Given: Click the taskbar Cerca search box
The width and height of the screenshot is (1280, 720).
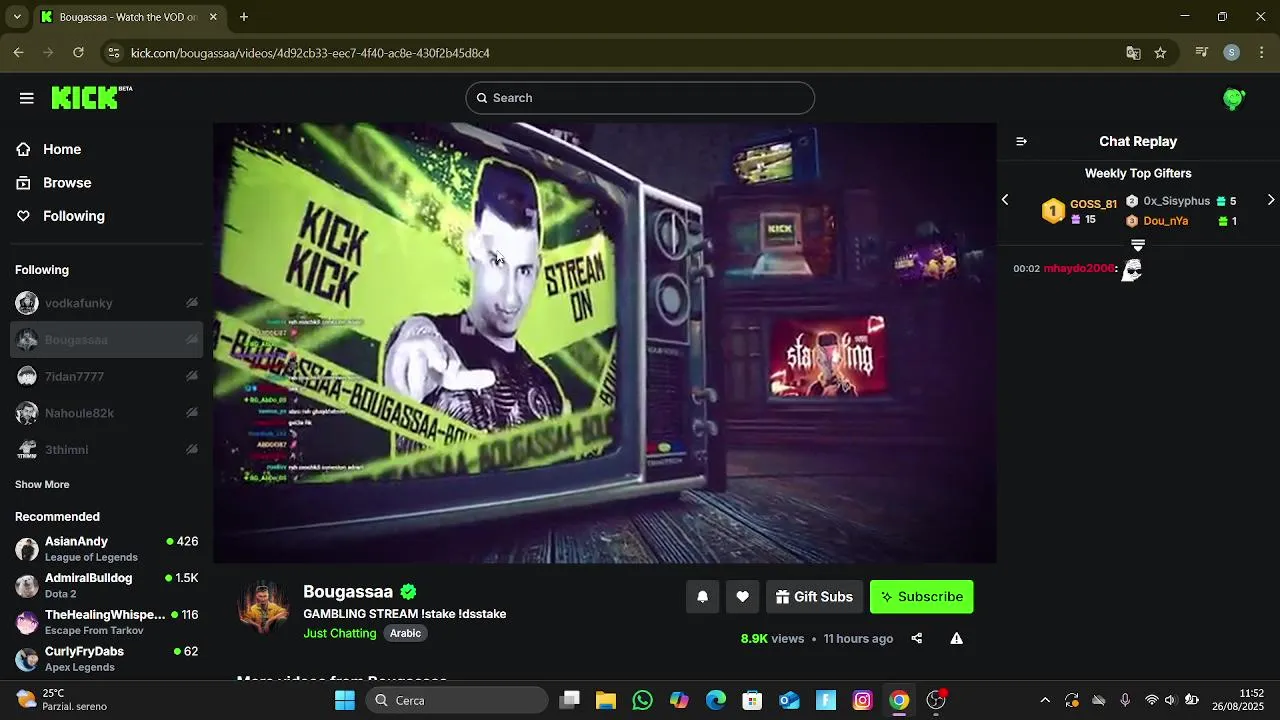Looking at the screenshot, I should (457, 700).
